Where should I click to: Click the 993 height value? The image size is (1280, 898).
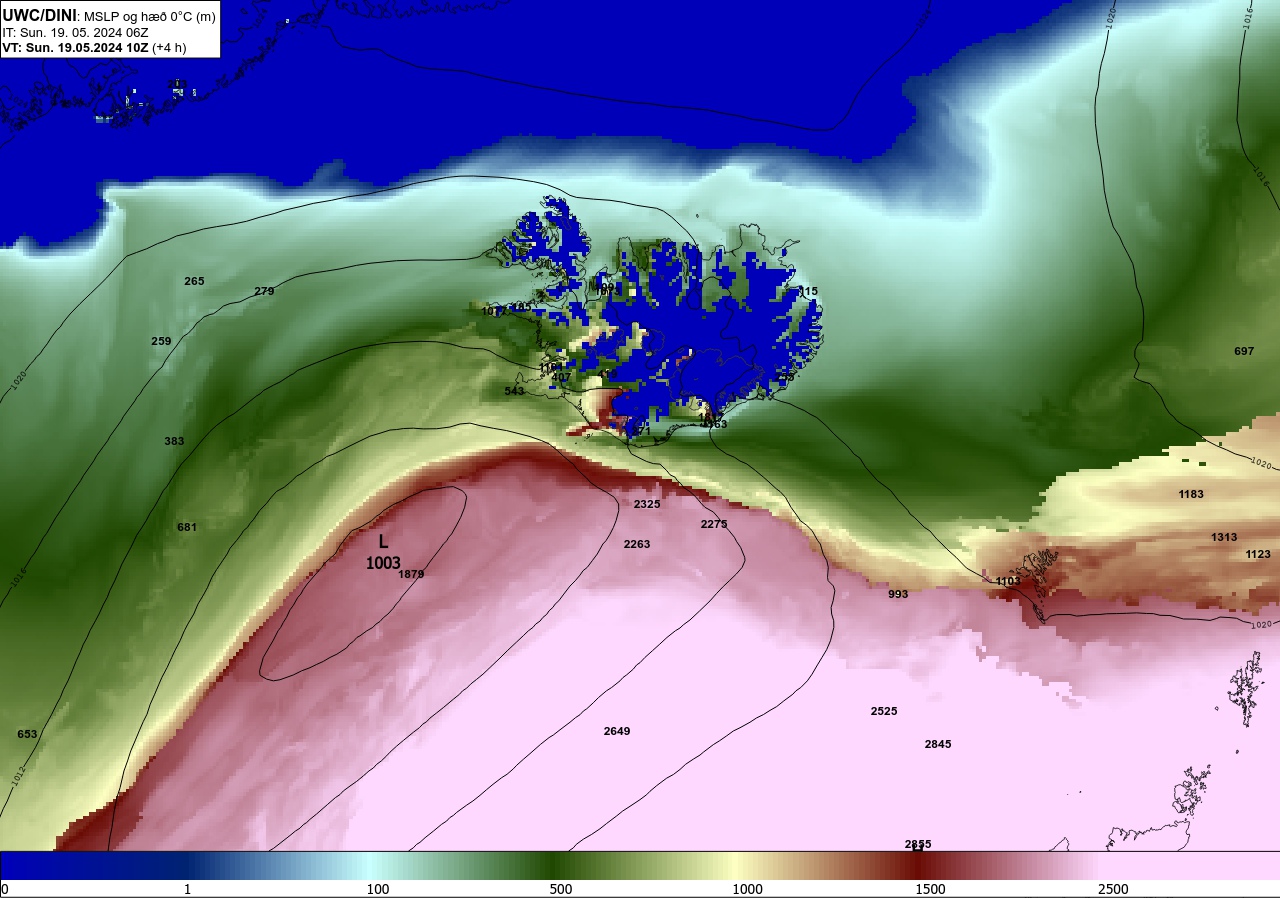click(898, 594)
